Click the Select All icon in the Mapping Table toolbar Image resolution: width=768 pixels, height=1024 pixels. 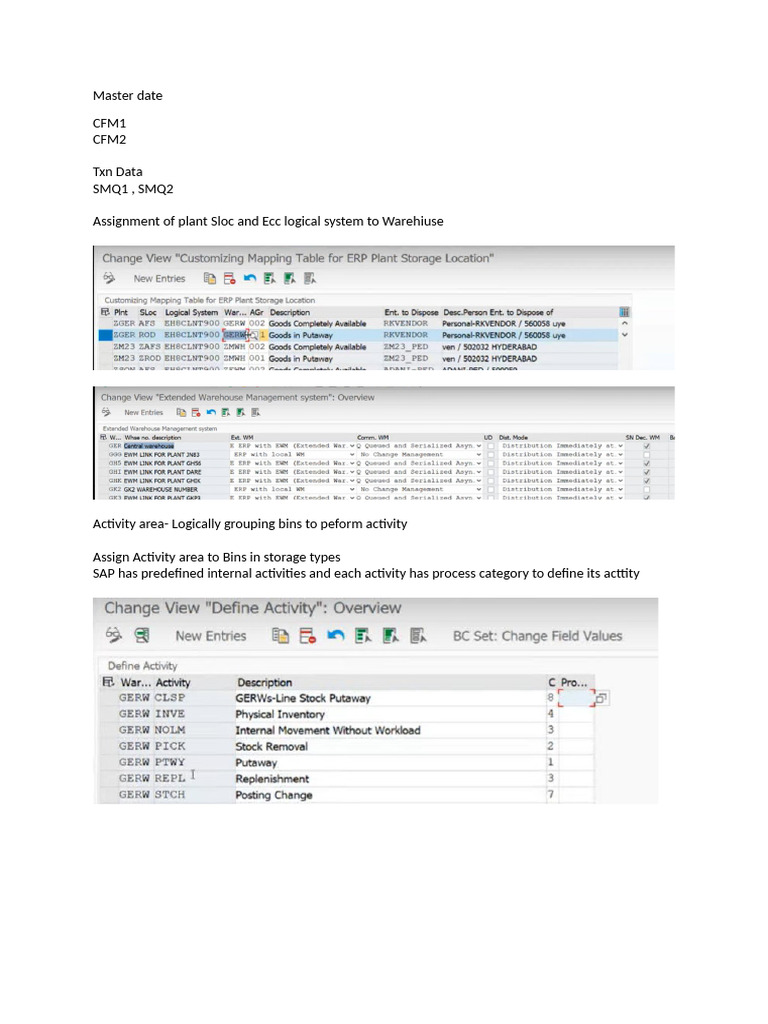coord(270,278)
